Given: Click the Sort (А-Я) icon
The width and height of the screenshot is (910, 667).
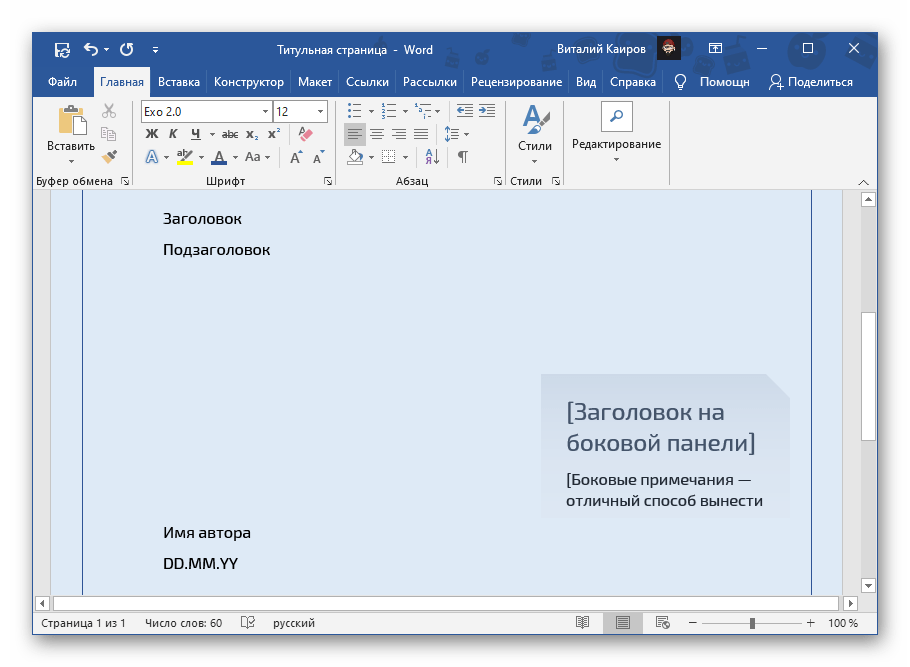Looking at the screenshot, I should point(433,157).
